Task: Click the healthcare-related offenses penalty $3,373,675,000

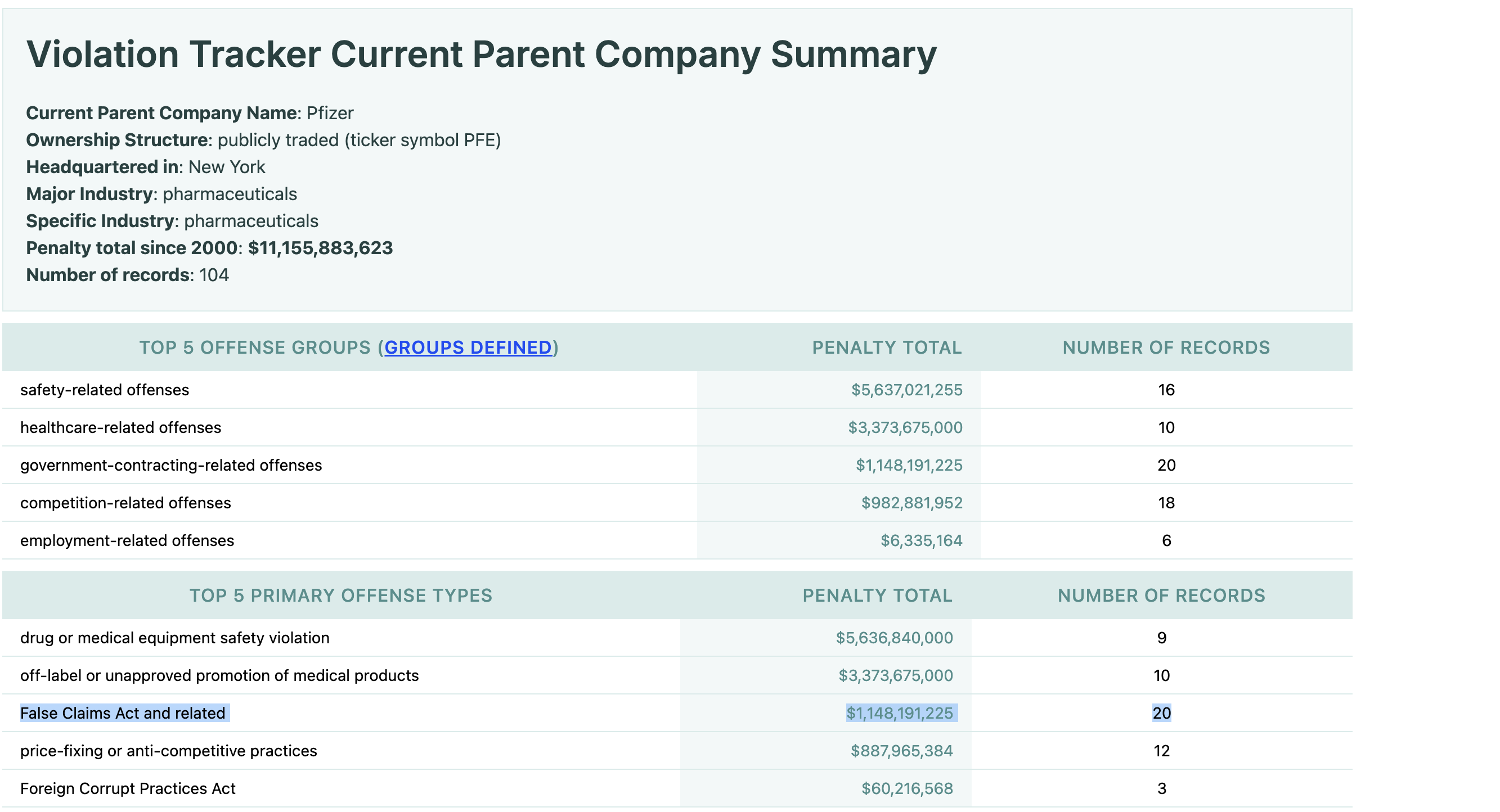Action: [905, 428]
